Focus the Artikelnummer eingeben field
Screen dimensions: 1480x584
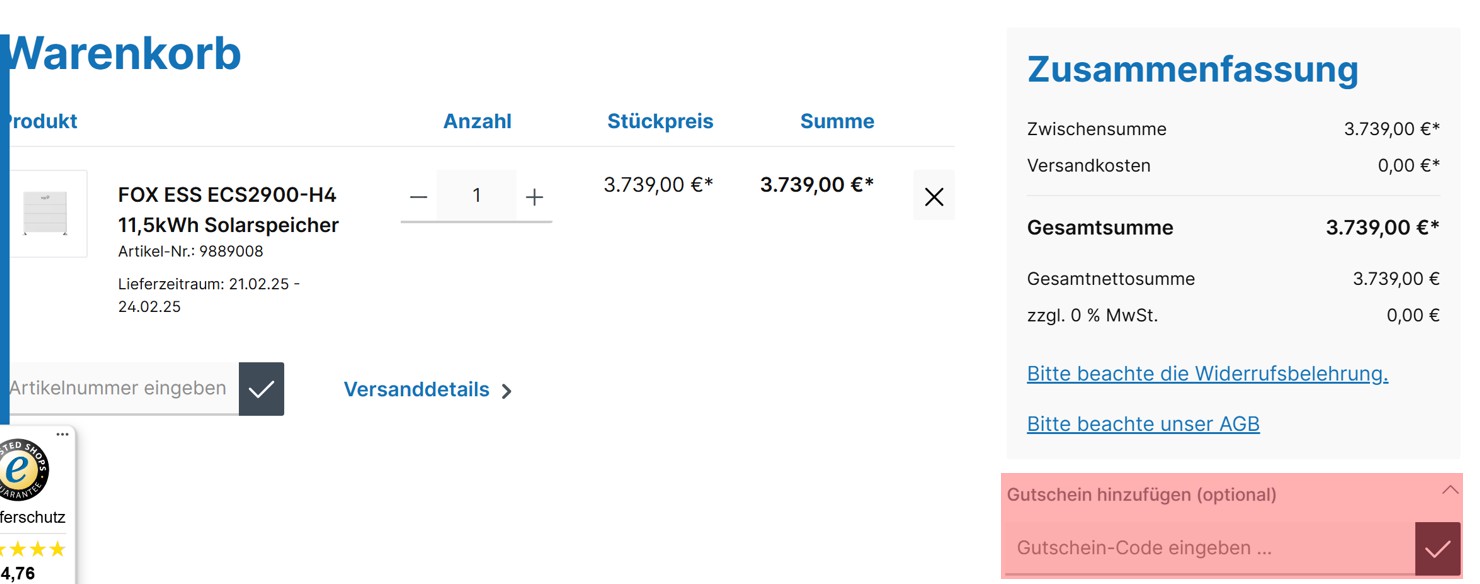pos(121,389)
